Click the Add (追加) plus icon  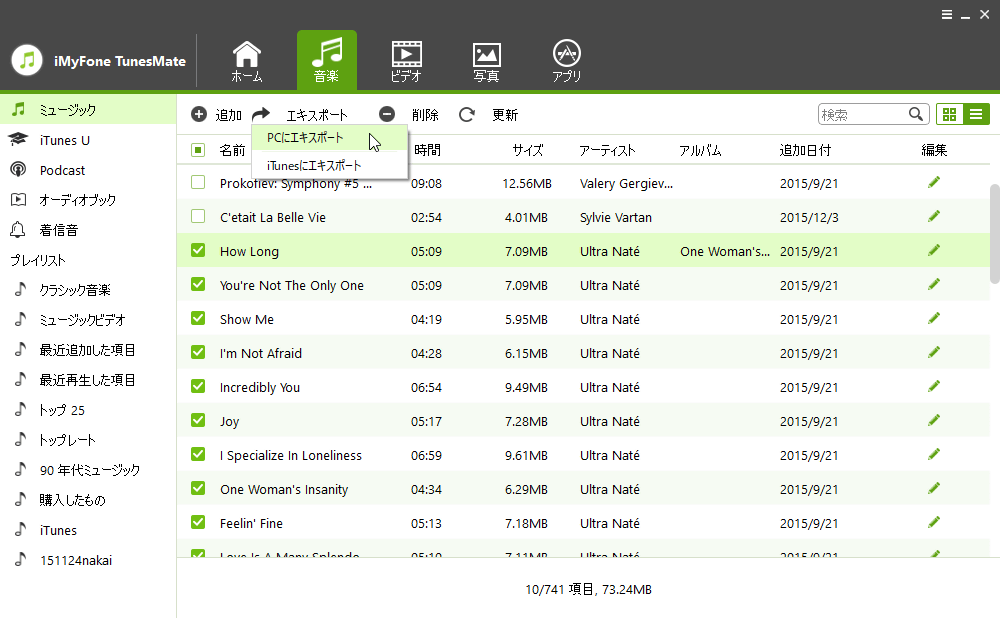(199, 114)
